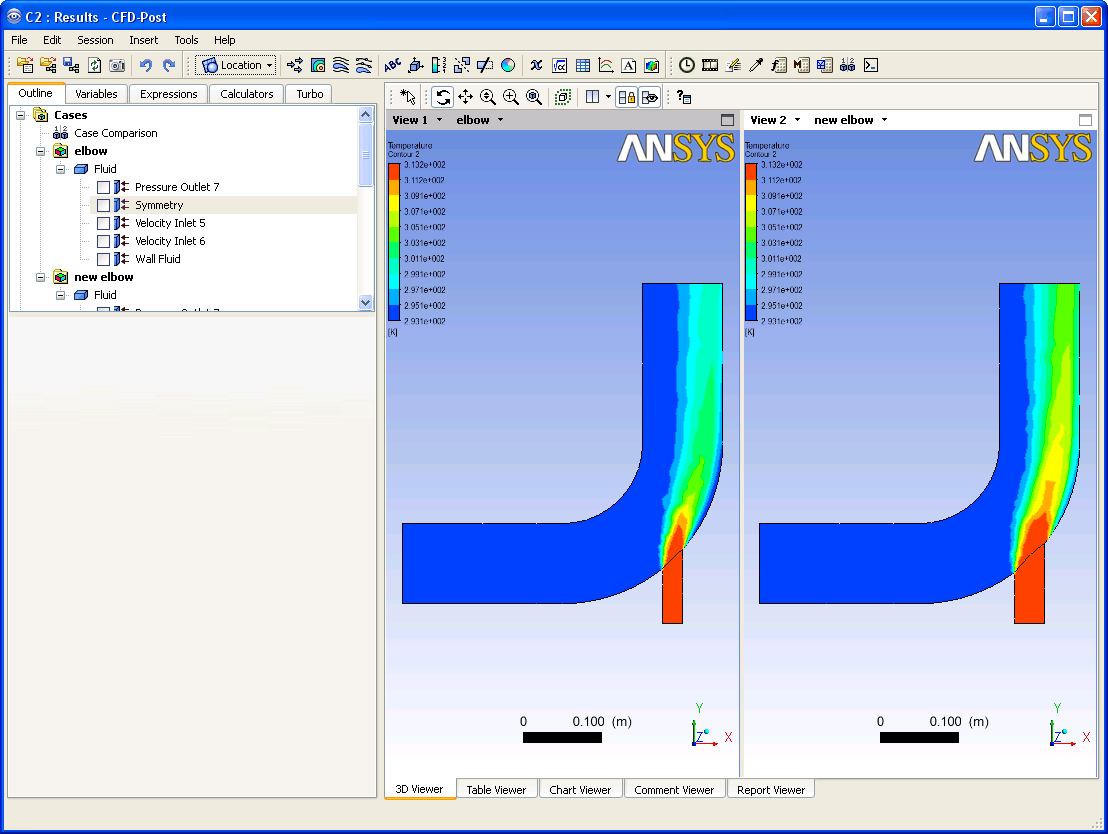Undo the last action
This screenshot has height=834, width=1108.
pos(146,65)
